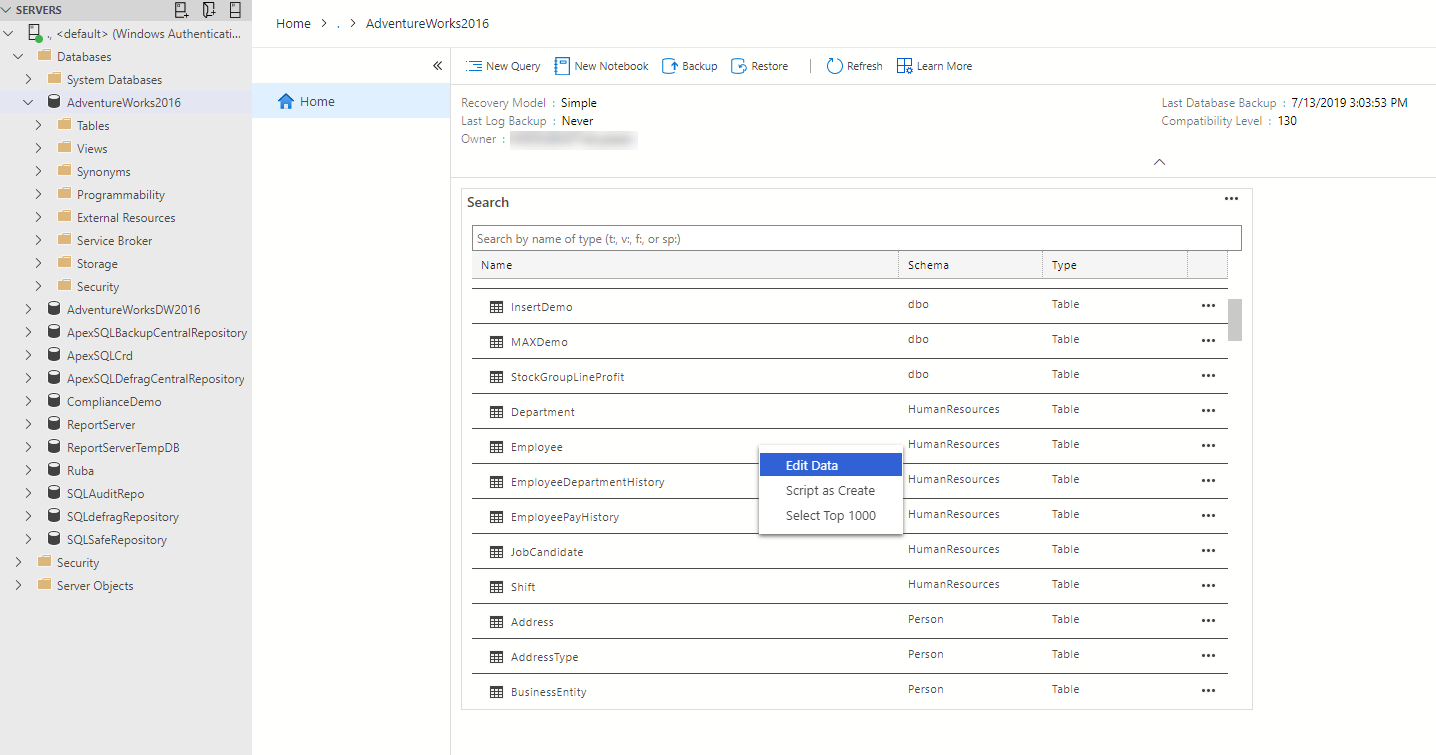Click the search by name input field
This screenshot has width=1436, height=755.
coord(856,238)
